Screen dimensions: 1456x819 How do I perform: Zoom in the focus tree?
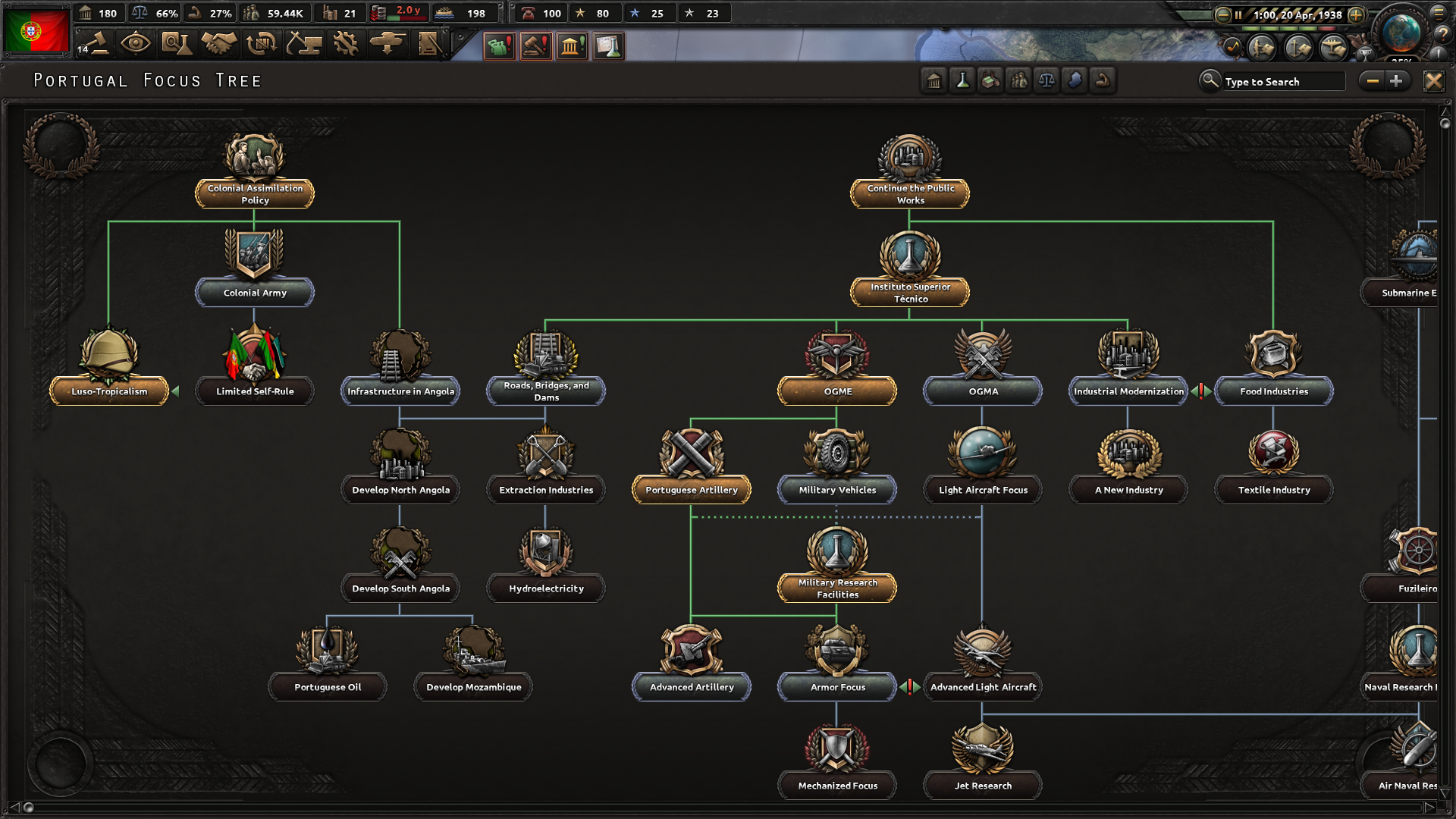1397,80
